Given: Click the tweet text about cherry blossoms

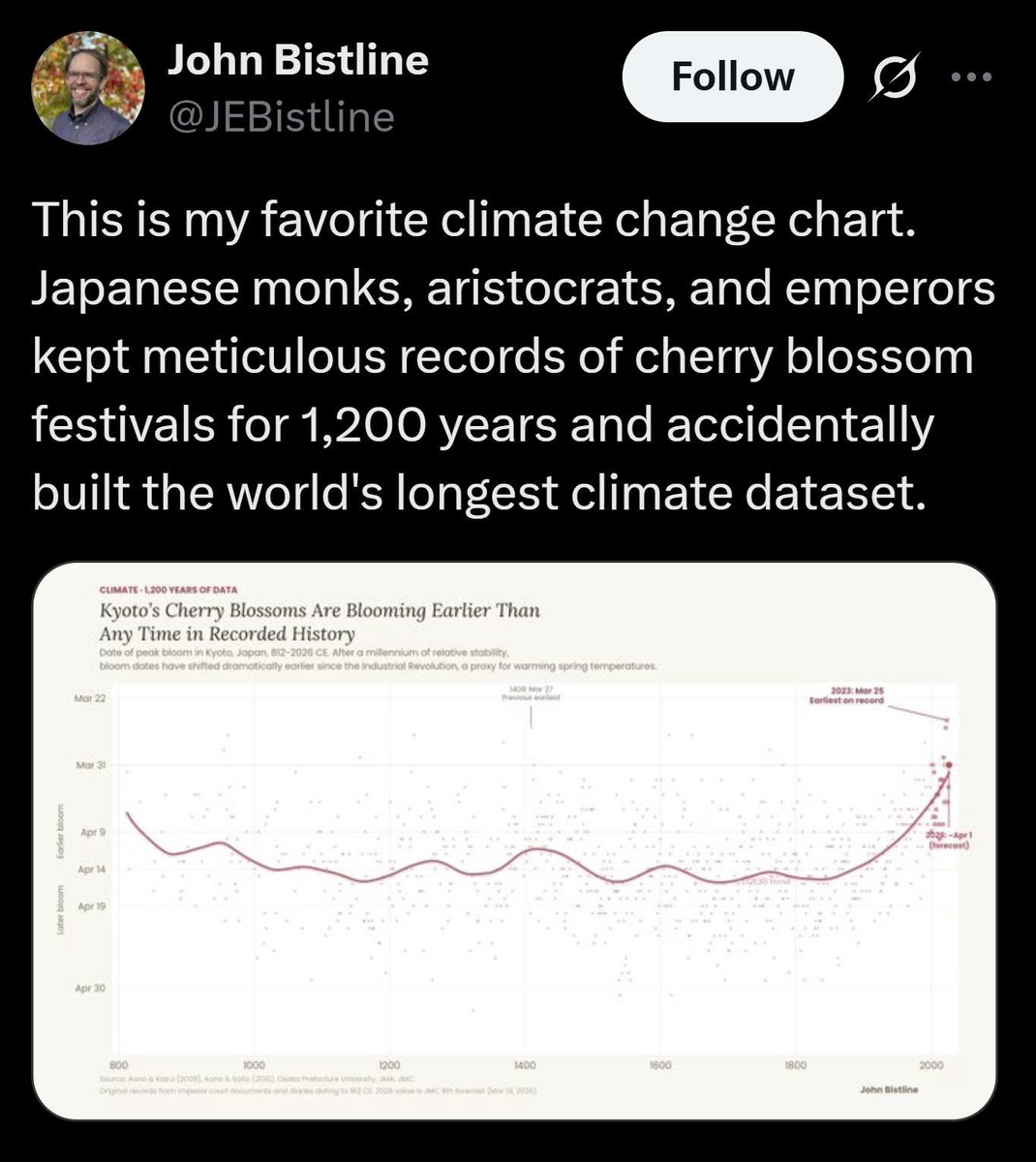Looking at the screenshot, I should (513, 358).
